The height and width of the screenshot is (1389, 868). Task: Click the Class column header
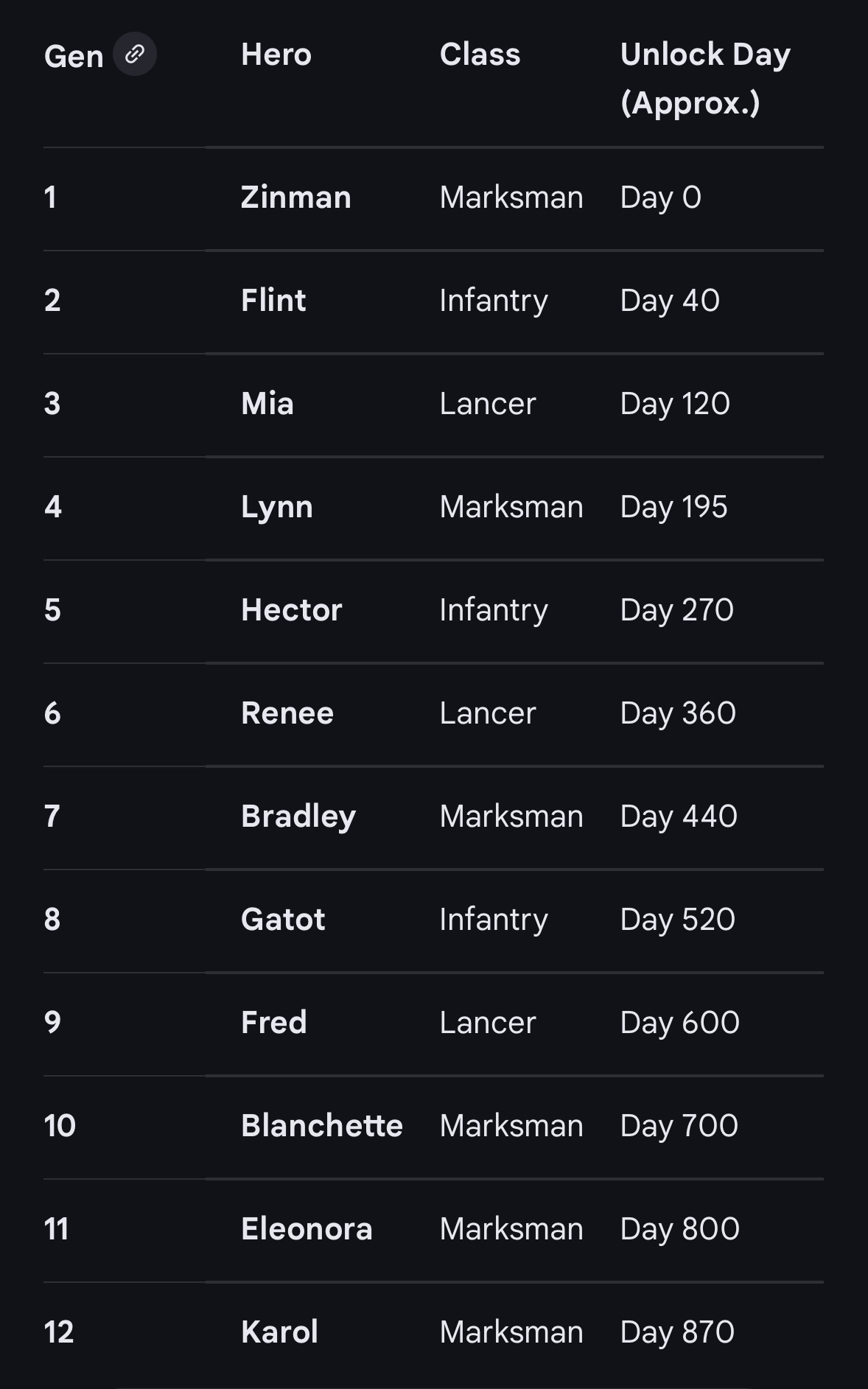[x=480, y=55]
